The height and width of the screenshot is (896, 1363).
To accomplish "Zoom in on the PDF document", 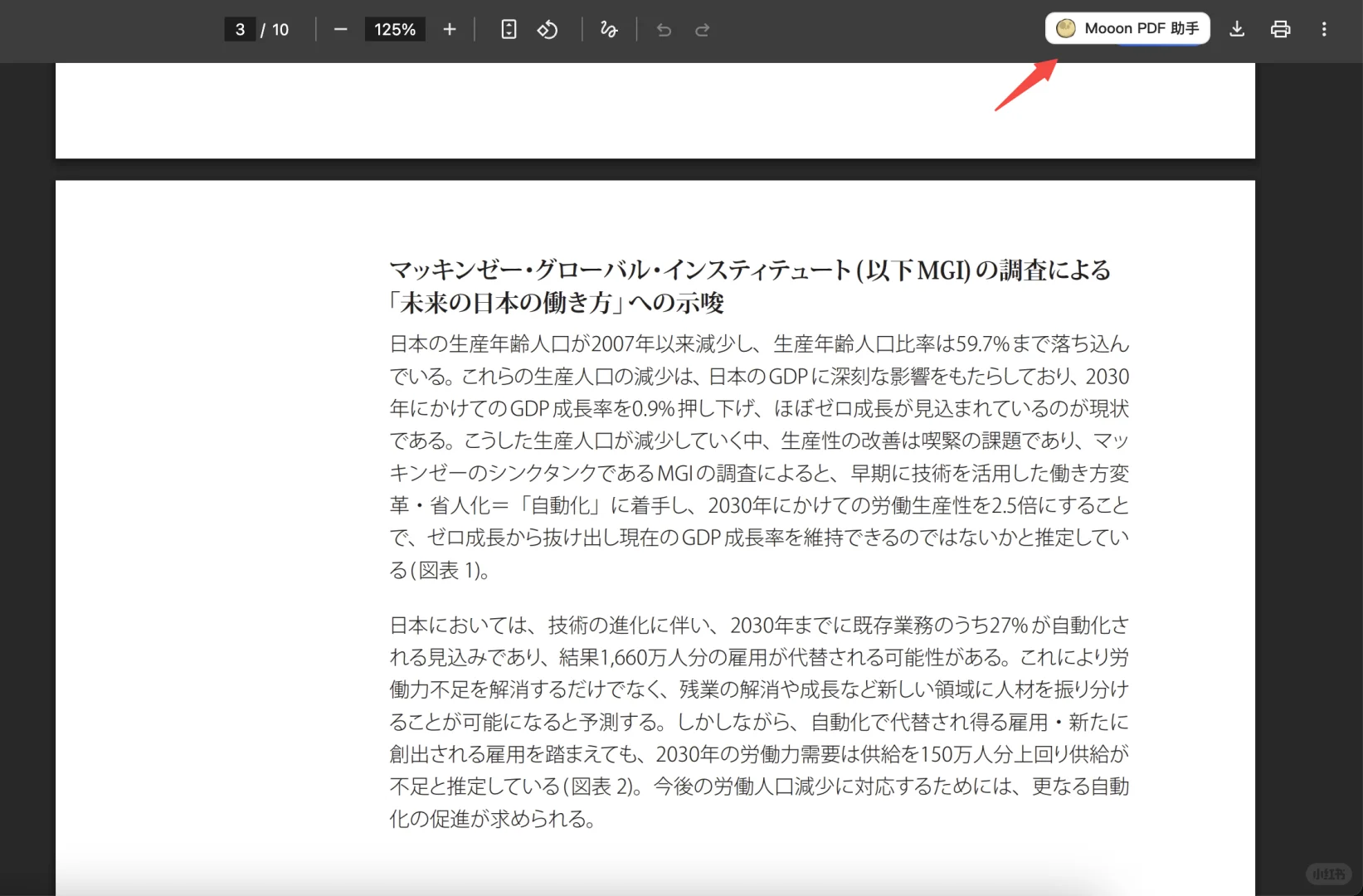I will tap(449, 29).
